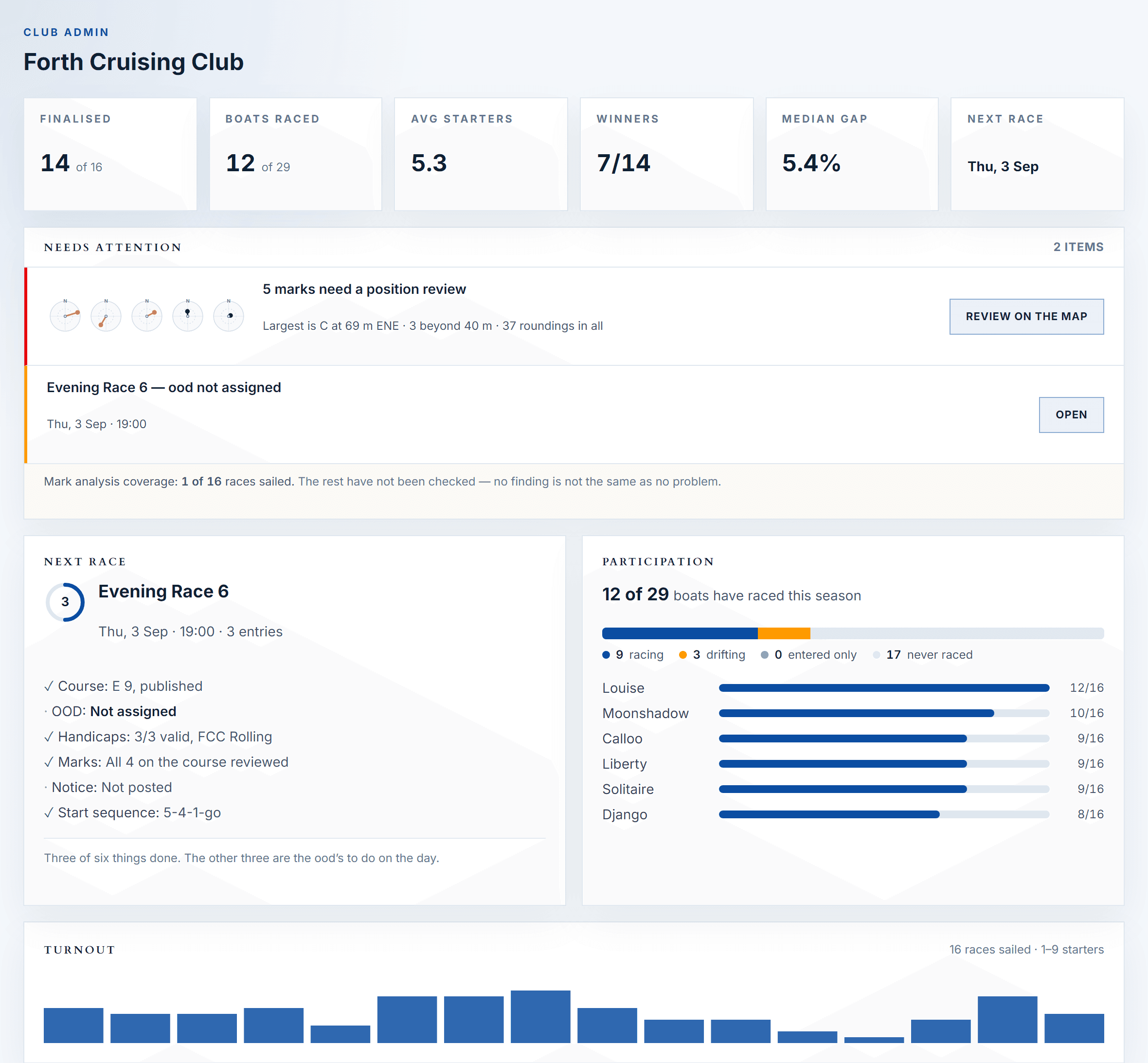
Task: Open compass icon with dark dot at centre
Action: coord(228,316)
